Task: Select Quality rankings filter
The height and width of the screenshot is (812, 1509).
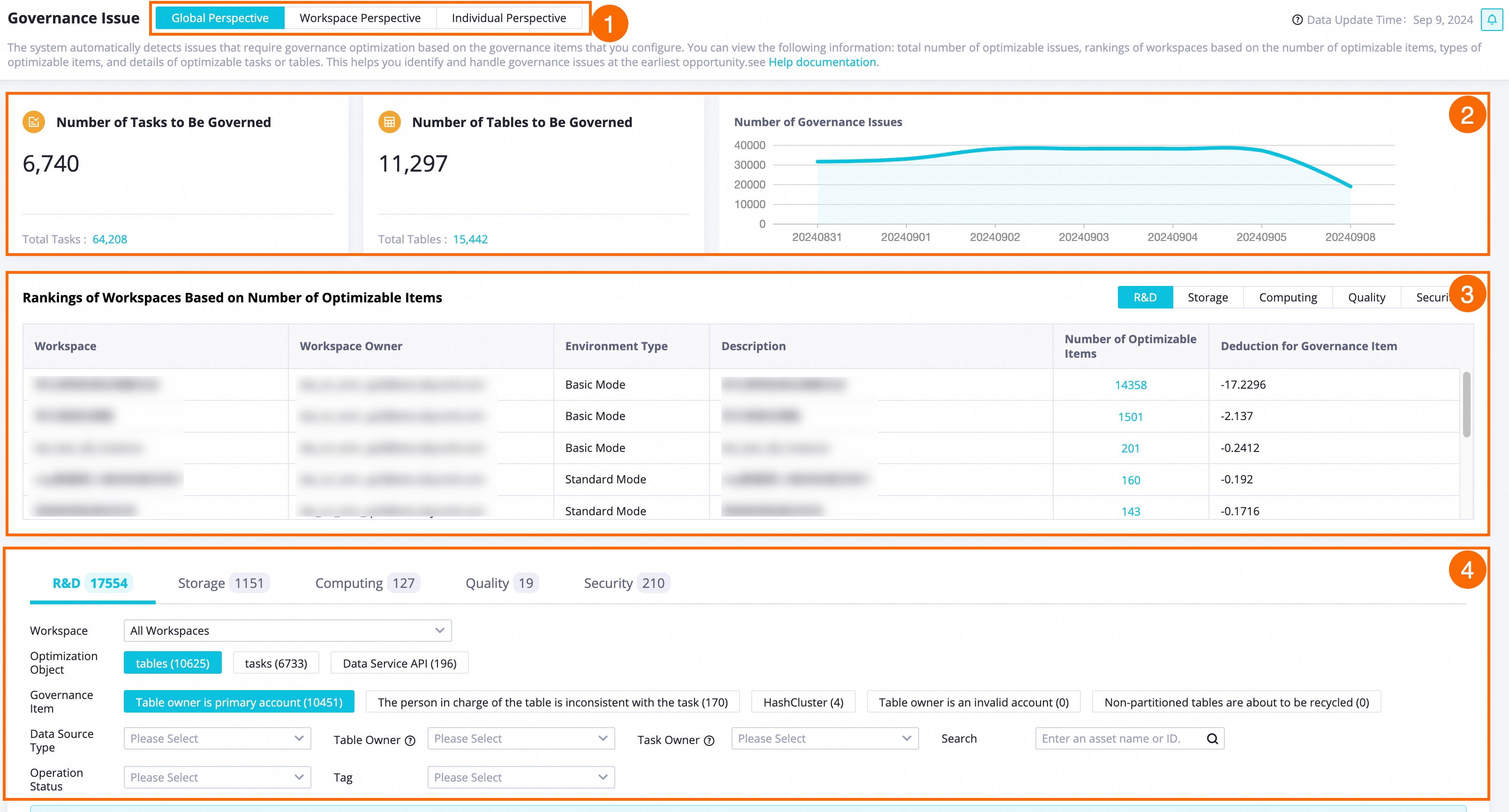Action: 1366,297
